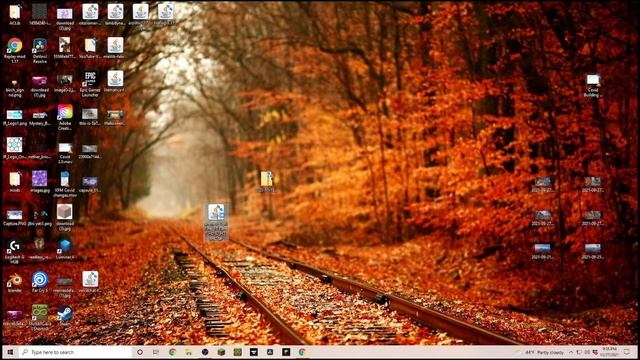Open the Epic Games taskbar icon
This screenshot has height=360, width=640.
tap(253, 352)
